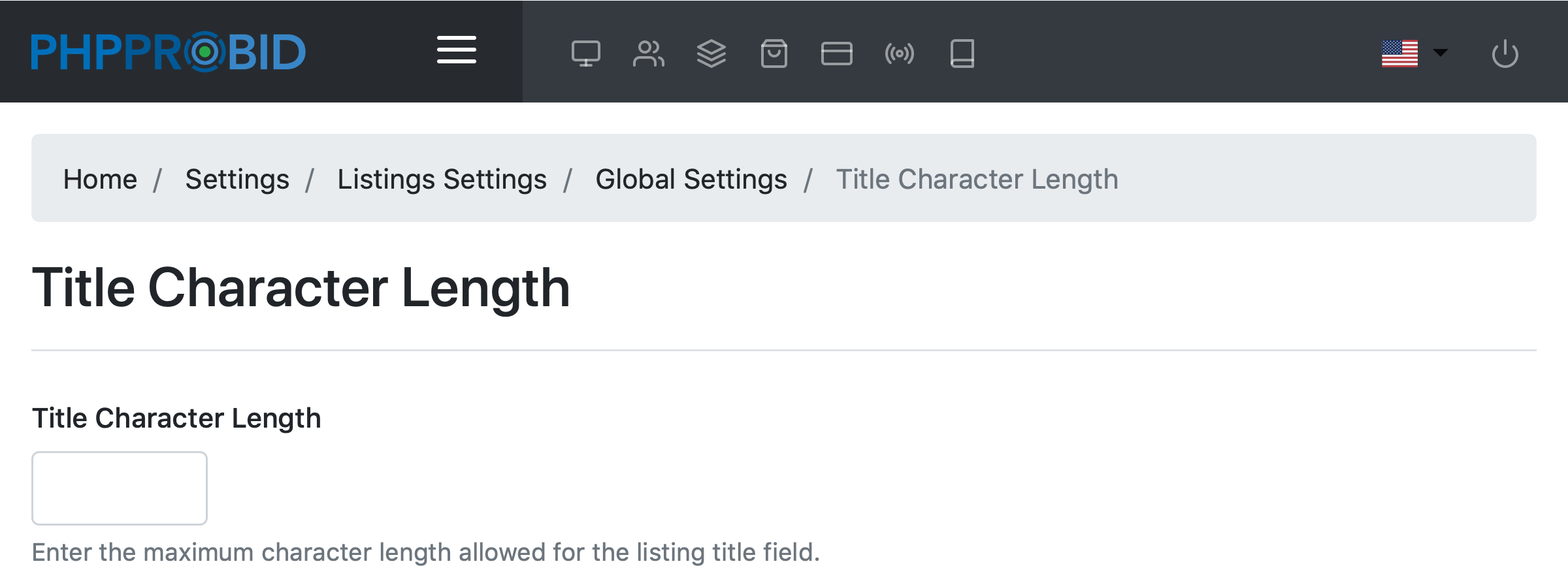Toggle the hamburger sidebar menu
The width and height of the screenshot is (1568, 568).
point(456,50)
